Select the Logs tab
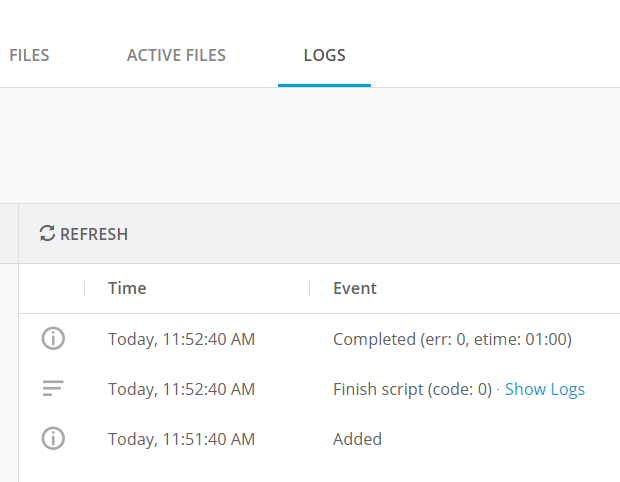The height and width of the screenshot is (482, 620). [x=325, y=55]
